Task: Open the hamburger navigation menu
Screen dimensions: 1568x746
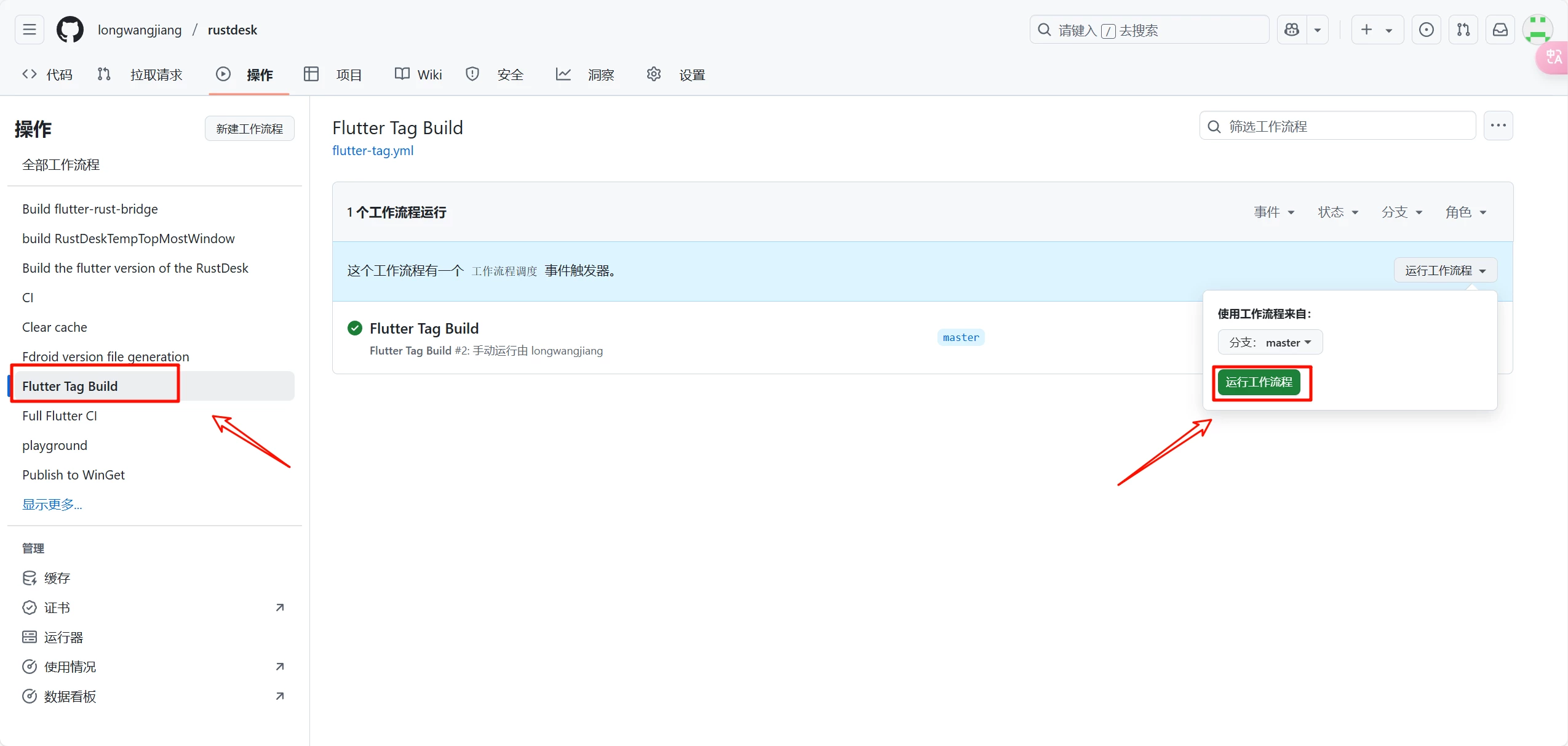Action: click(29, 30)
